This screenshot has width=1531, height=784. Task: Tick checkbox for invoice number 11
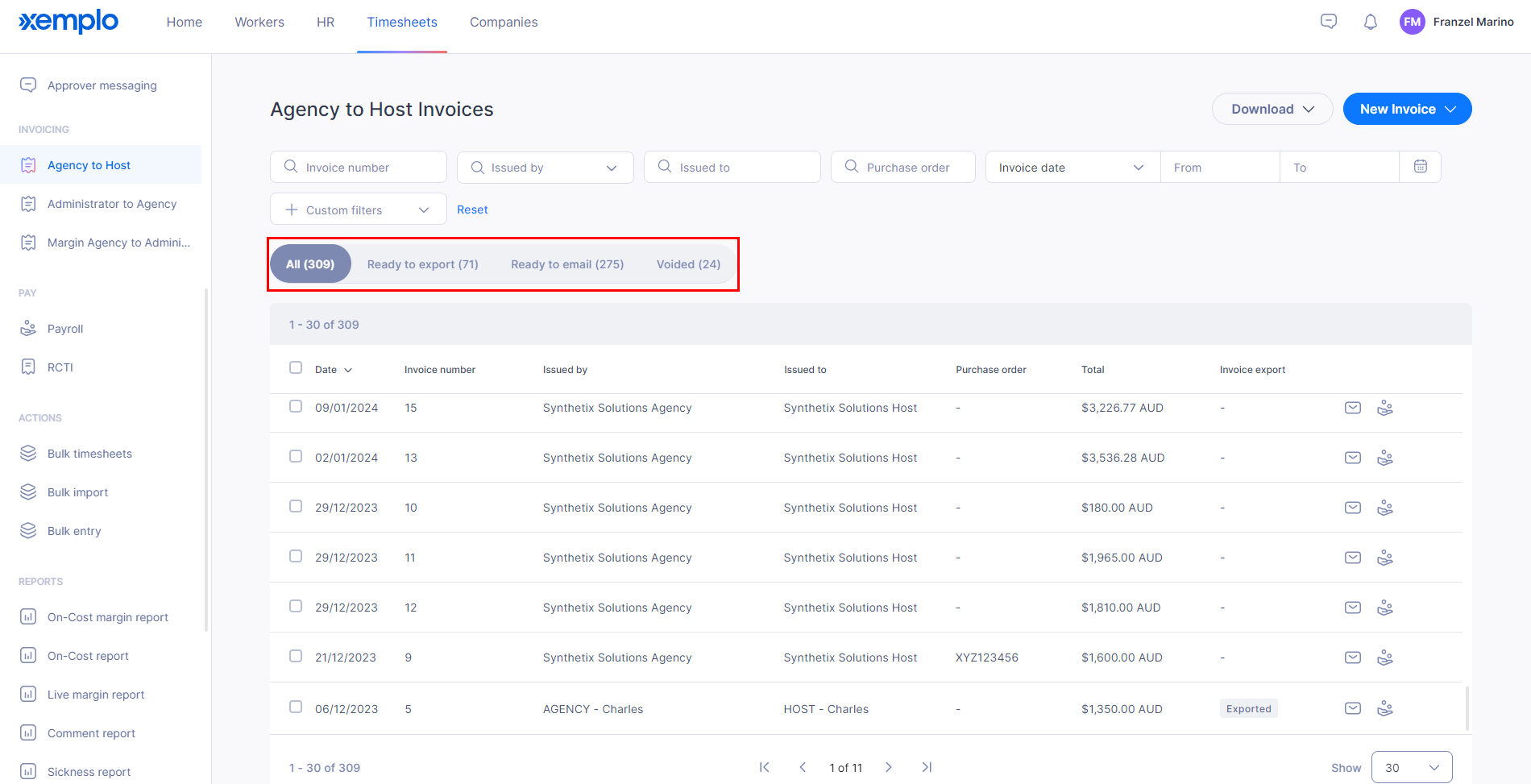(x=296, y=556)
